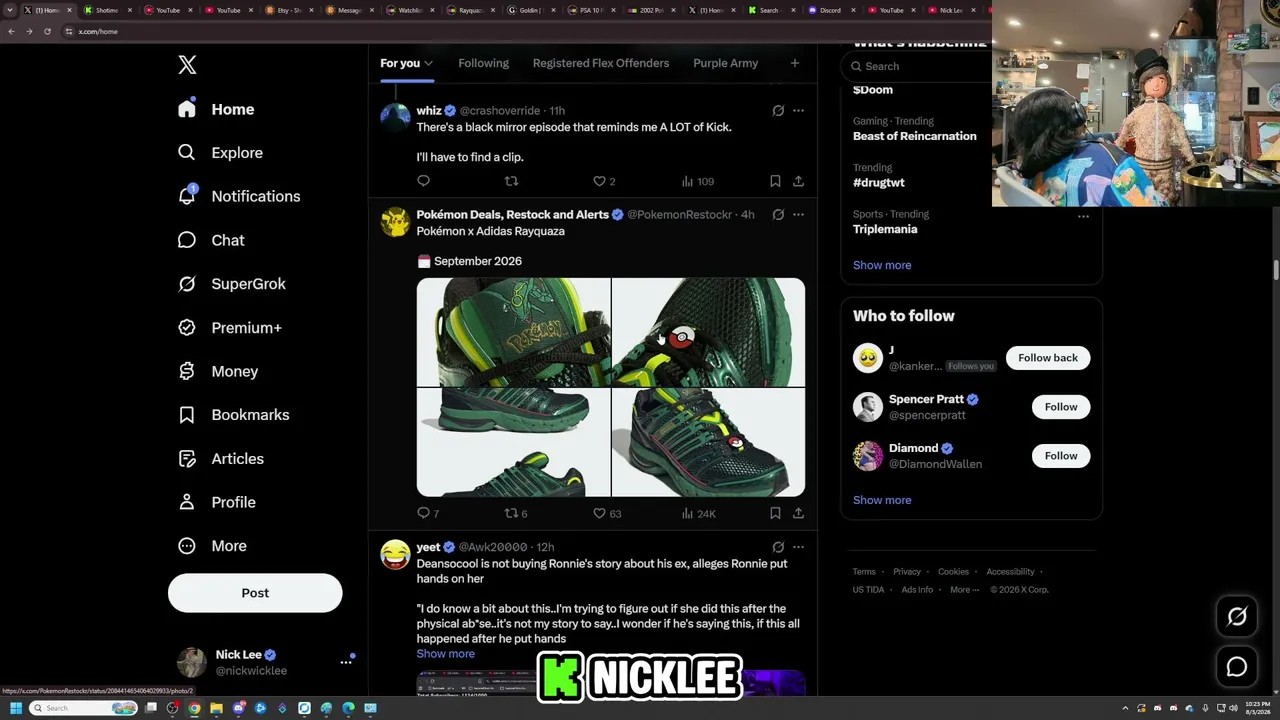Show hidden system tray icons
This screenshot has width=1280, height=720.
tap(1125, 708)
